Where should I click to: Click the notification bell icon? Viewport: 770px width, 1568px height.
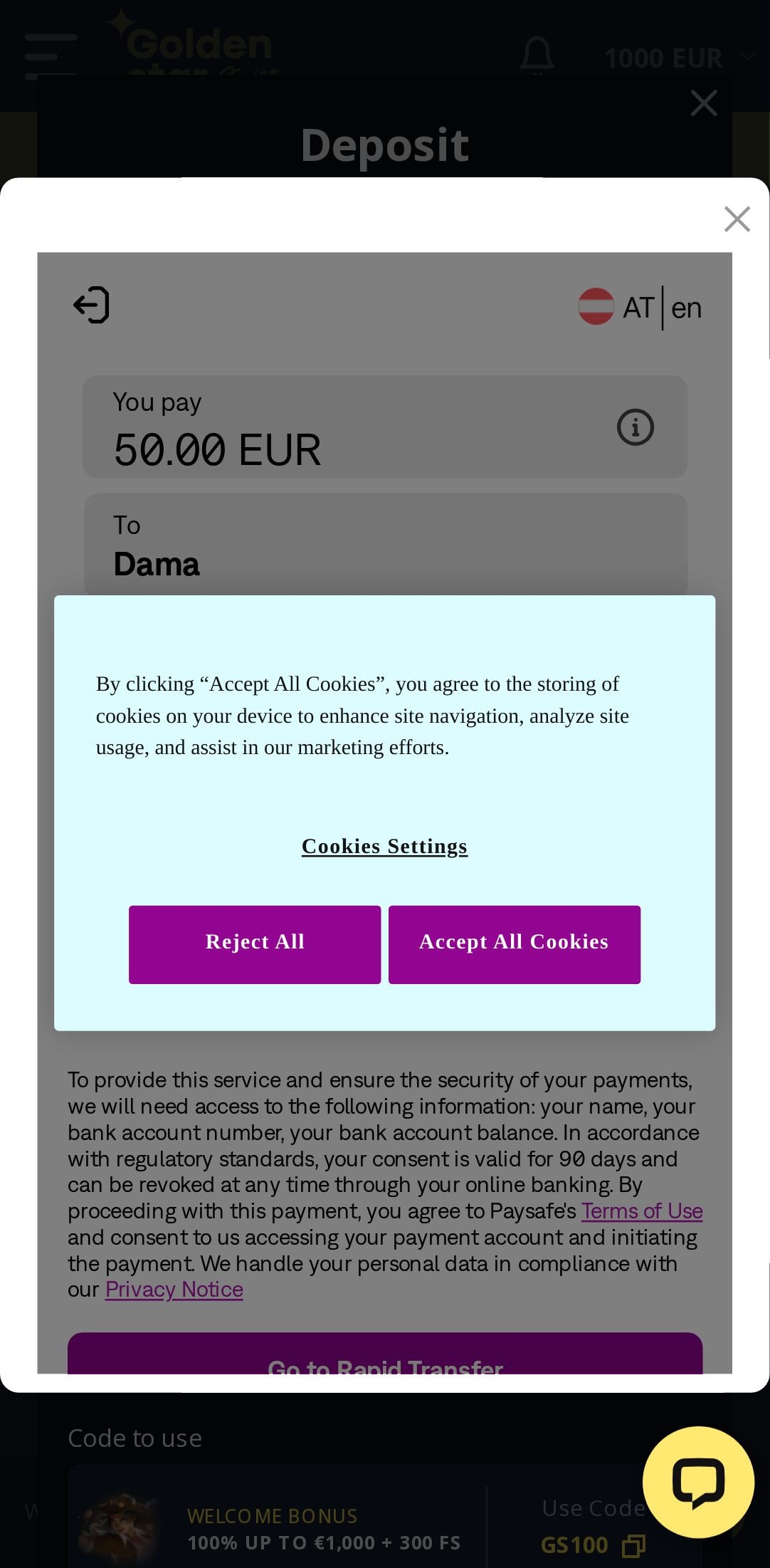tap(537, 56)
